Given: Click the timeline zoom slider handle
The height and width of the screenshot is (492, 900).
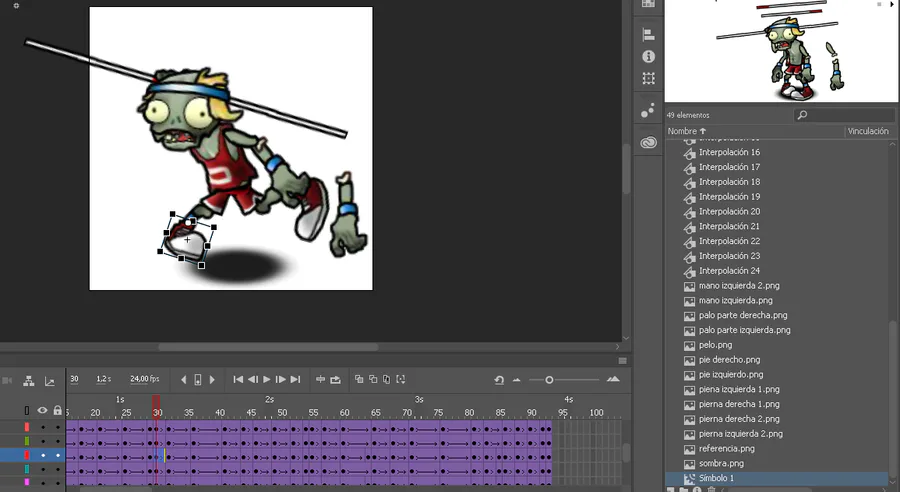Looking at the screenshot, I should pyautogui.click(x=549, y=380).
